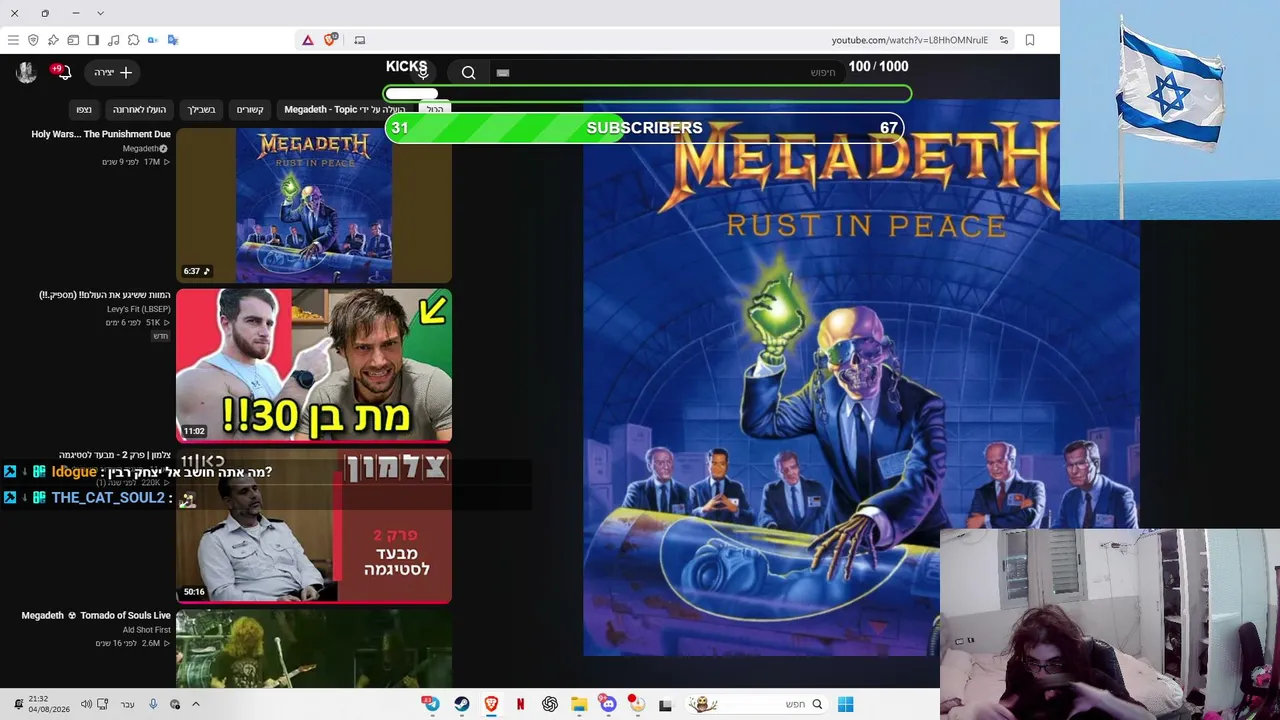Open the Brave wallet icon
The height and width of the screenshot is (720, 1280).
point(73,40)
